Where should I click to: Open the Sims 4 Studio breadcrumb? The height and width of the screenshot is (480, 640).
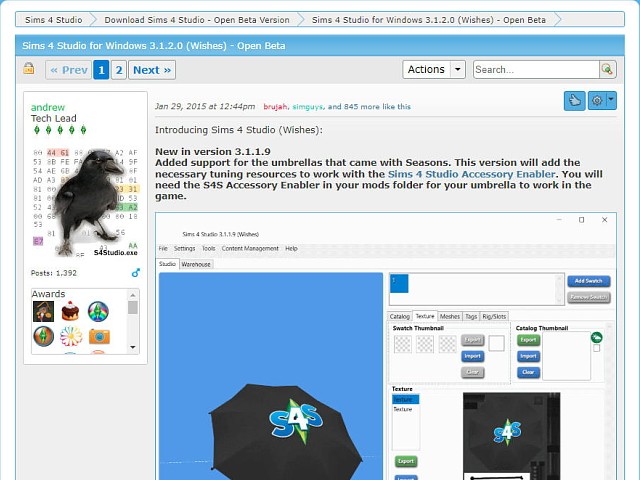coord(53,20)
